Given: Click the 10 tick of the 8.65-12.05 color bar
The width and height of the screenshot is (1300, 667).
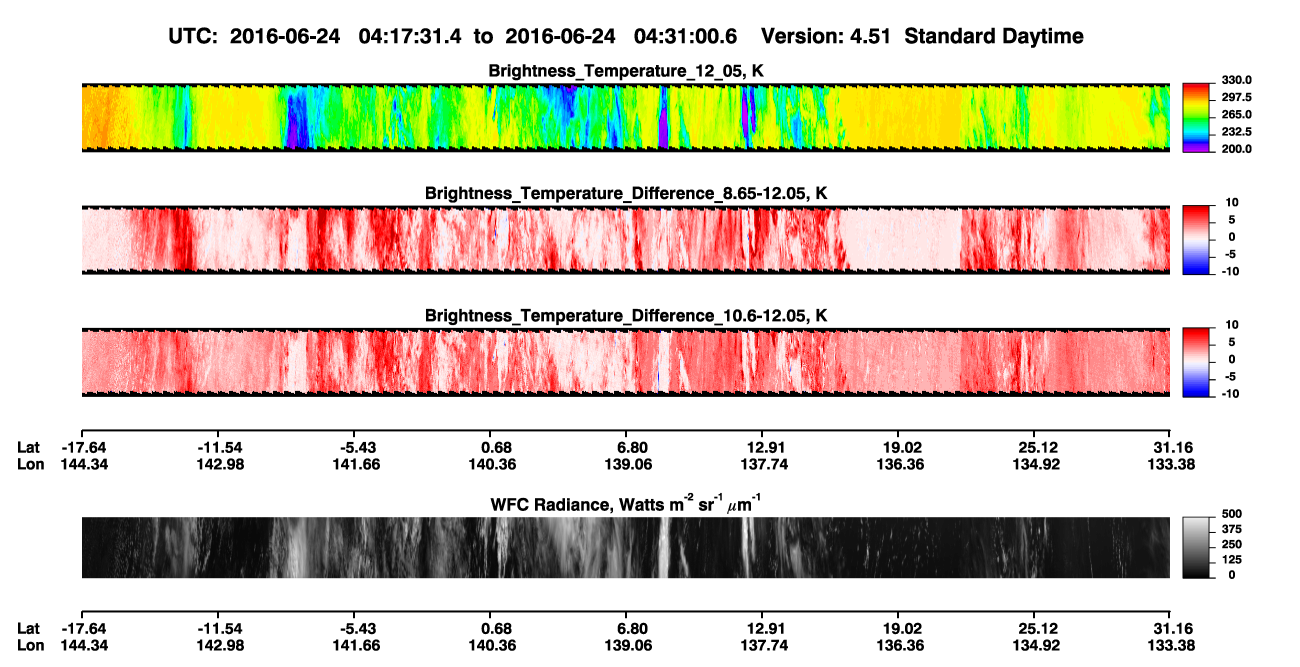Looking at the screenshot, I should (1231, 201).
